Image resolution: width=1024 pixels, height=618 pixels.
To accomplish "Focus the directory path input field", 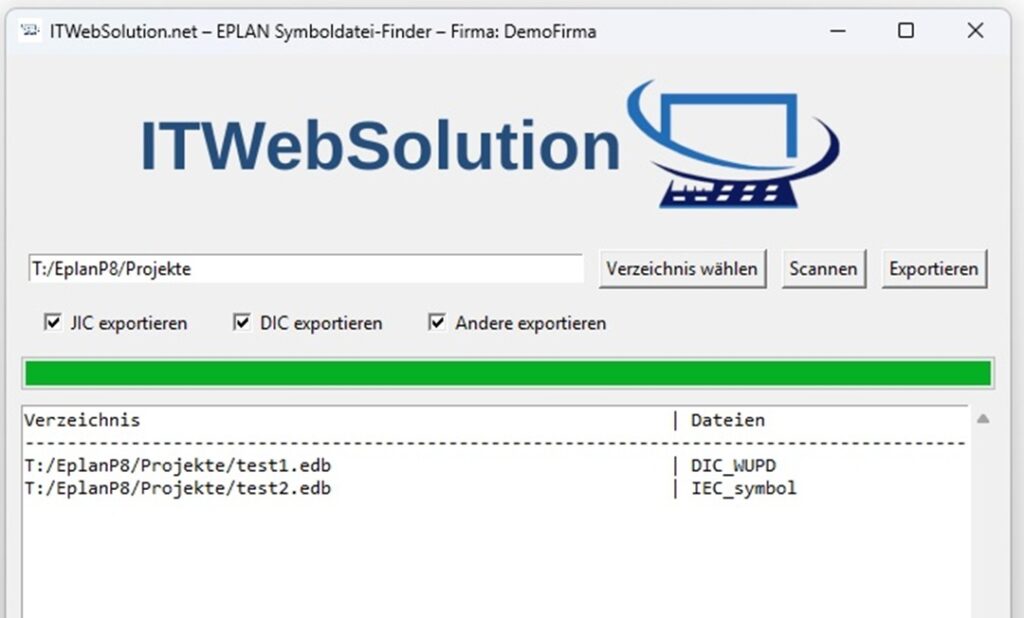I will pos(305,269).
